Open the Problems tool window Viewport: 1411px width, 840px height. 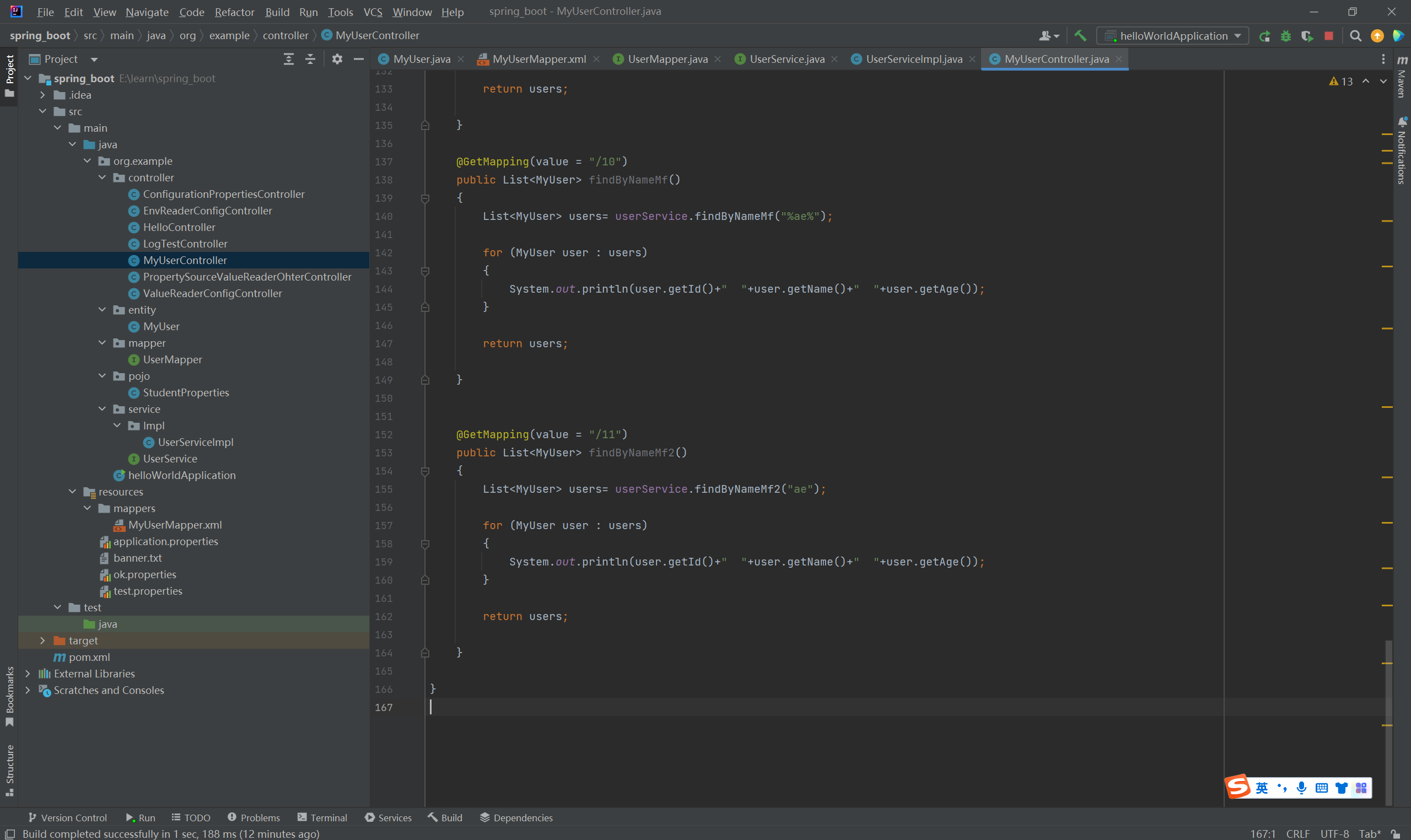click(254, 817)
